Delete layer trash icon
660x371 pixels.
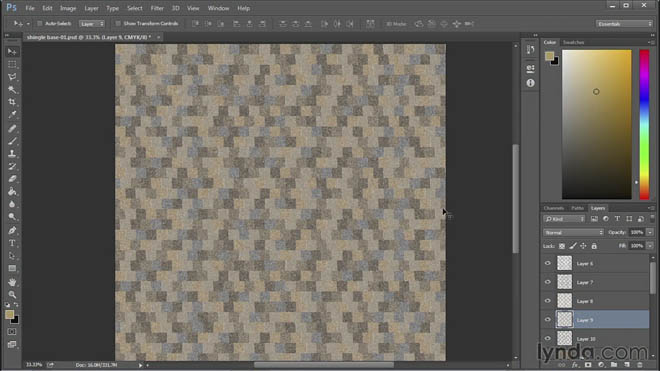[640, 365]
